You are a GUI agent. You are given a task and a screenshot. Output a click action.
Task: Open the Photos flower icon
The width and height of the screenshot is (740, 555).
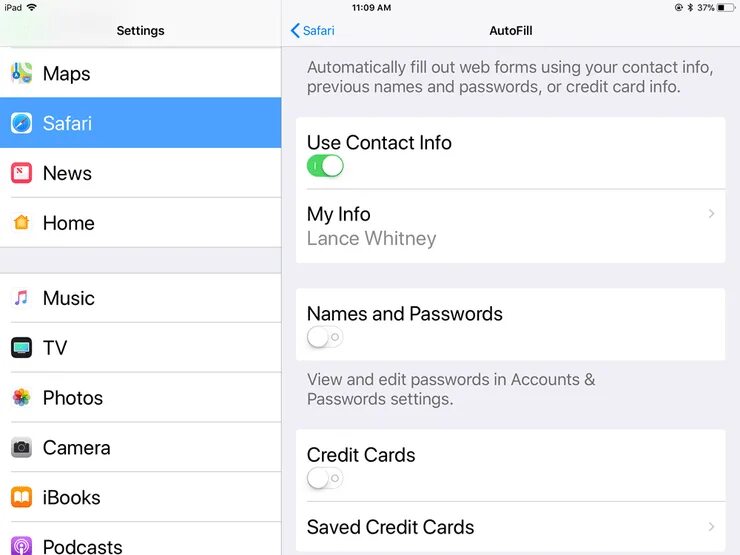(x=21, y=397)
